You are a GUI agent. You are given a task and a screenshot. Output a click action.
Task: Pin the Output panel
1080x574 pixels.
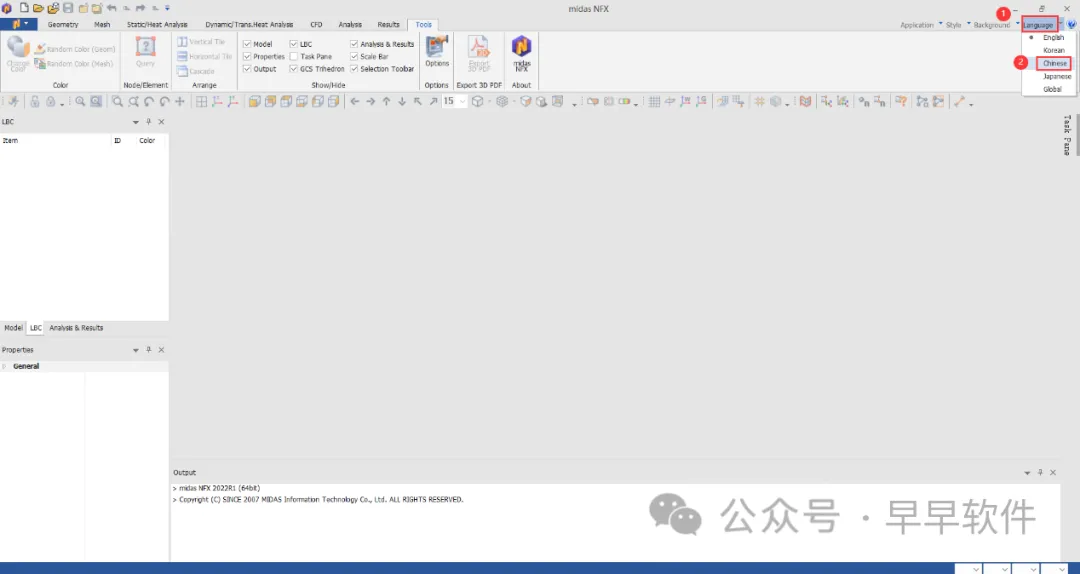point(1040,473)
